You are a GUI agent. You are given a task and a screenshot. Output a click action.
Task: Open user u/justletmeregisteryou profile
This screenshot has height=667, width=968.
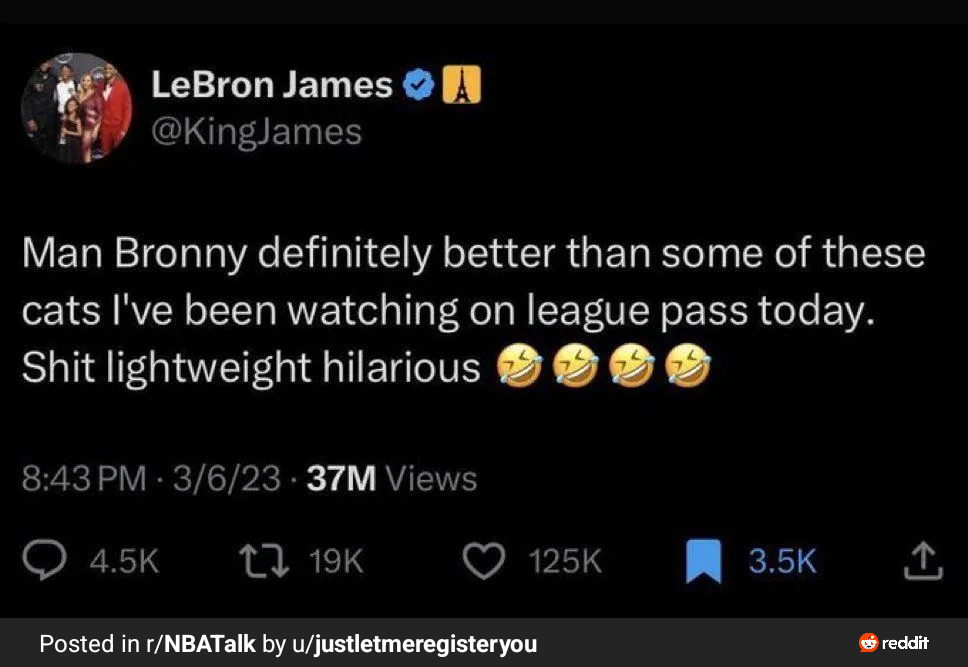click(x=414, y=644)
